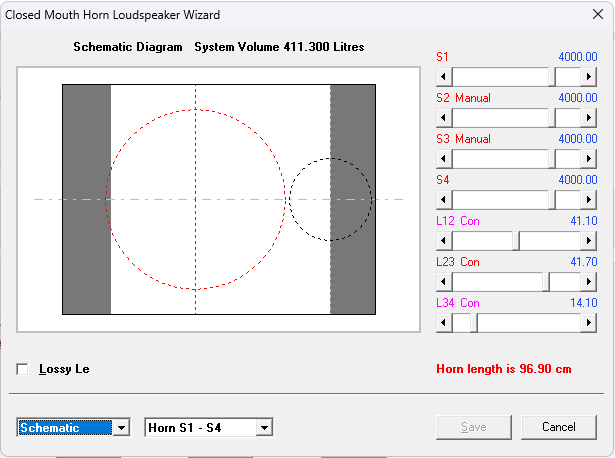615x458 pixels.
Task: Open the Horn S1 - S4 dropdown
Action: [x=265, y=427]
